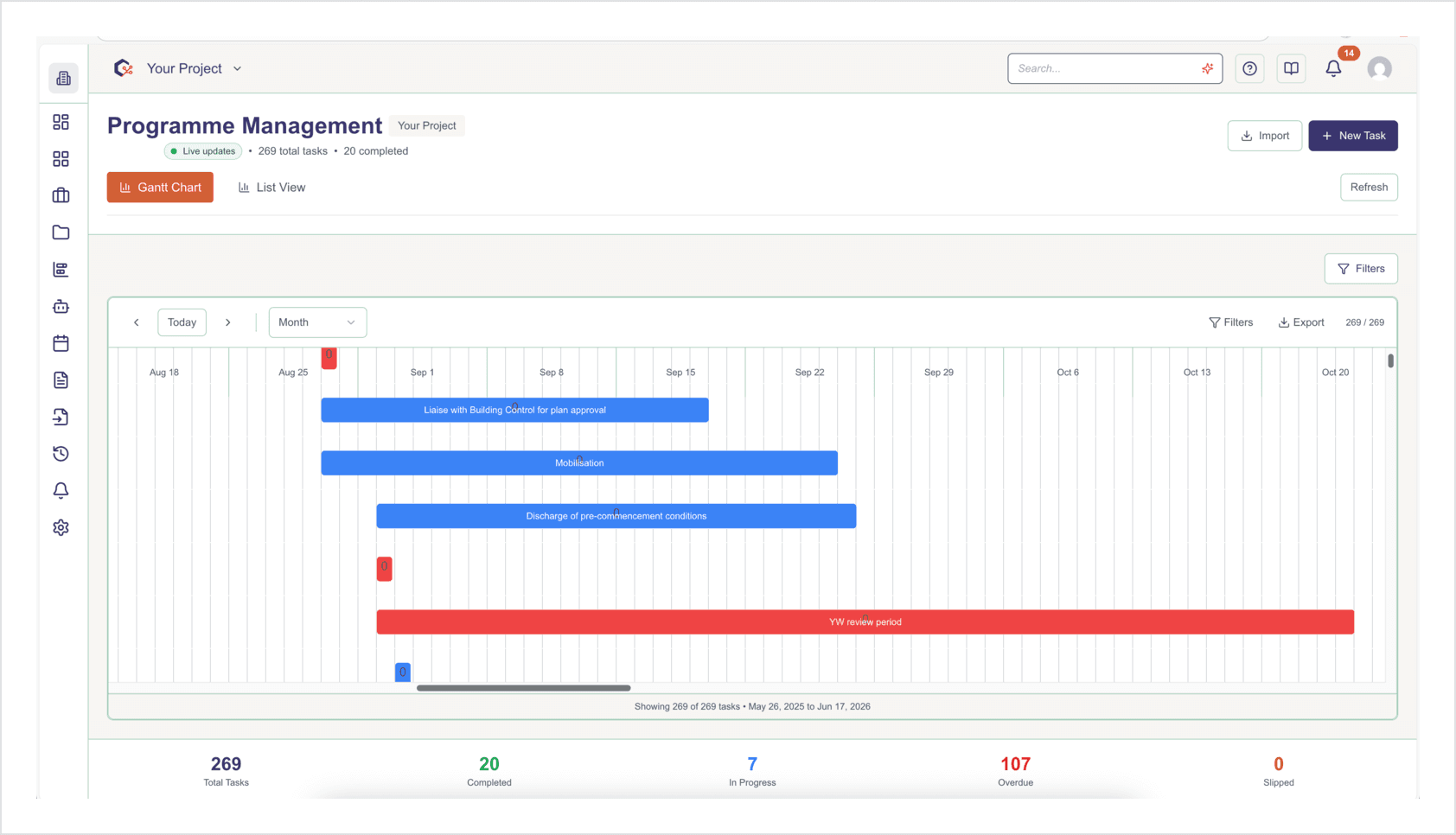Open the folder section from the sidebar
Viewport: 1456px width, 835px height.
(61, 232)
